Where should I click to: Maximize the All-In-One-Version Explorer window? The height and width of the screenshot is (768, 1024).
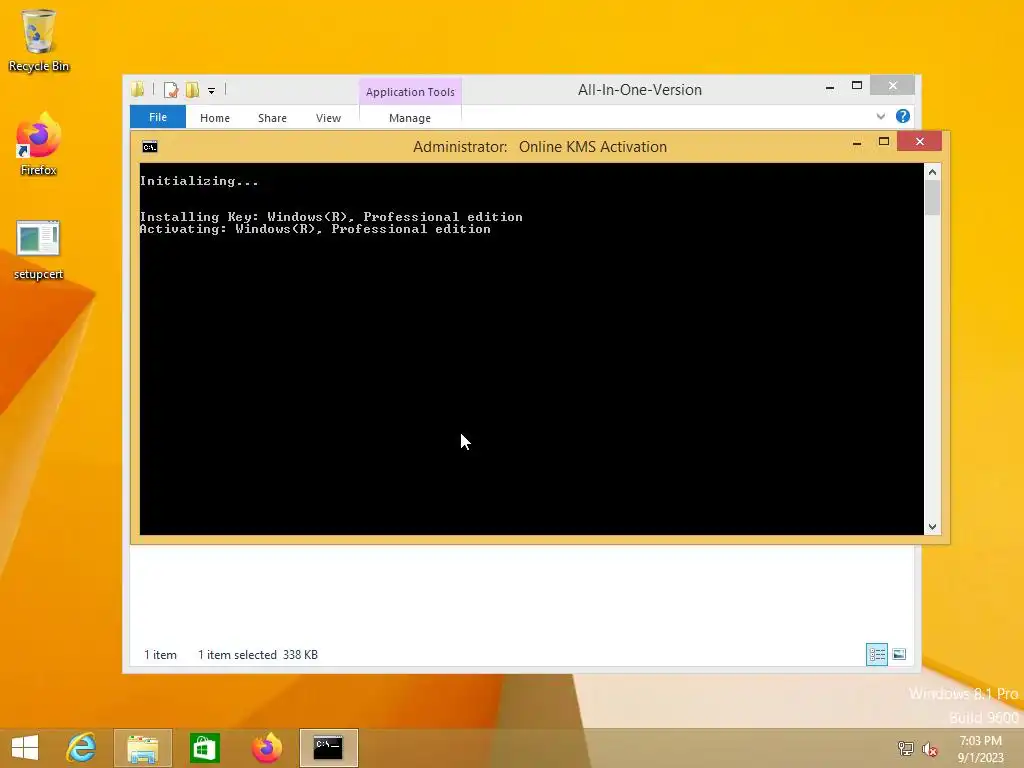(857, 86)
